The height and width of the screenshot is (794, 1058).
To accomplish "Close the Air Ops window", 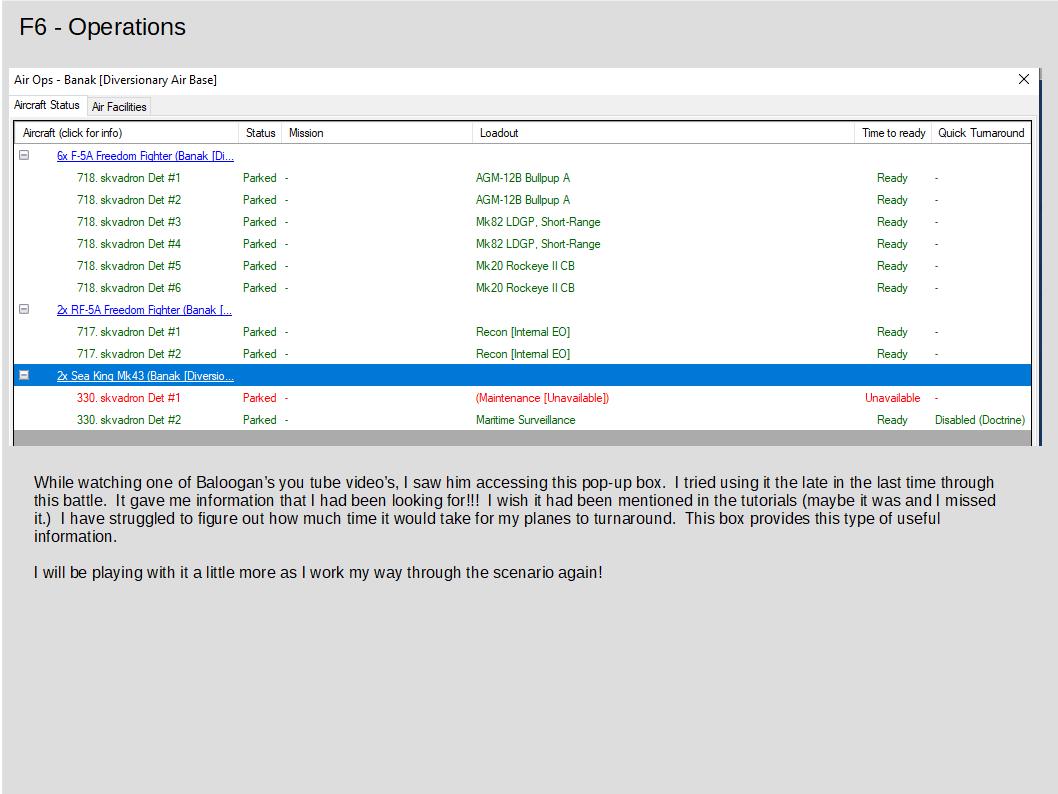I will [x=1024, y=80].
